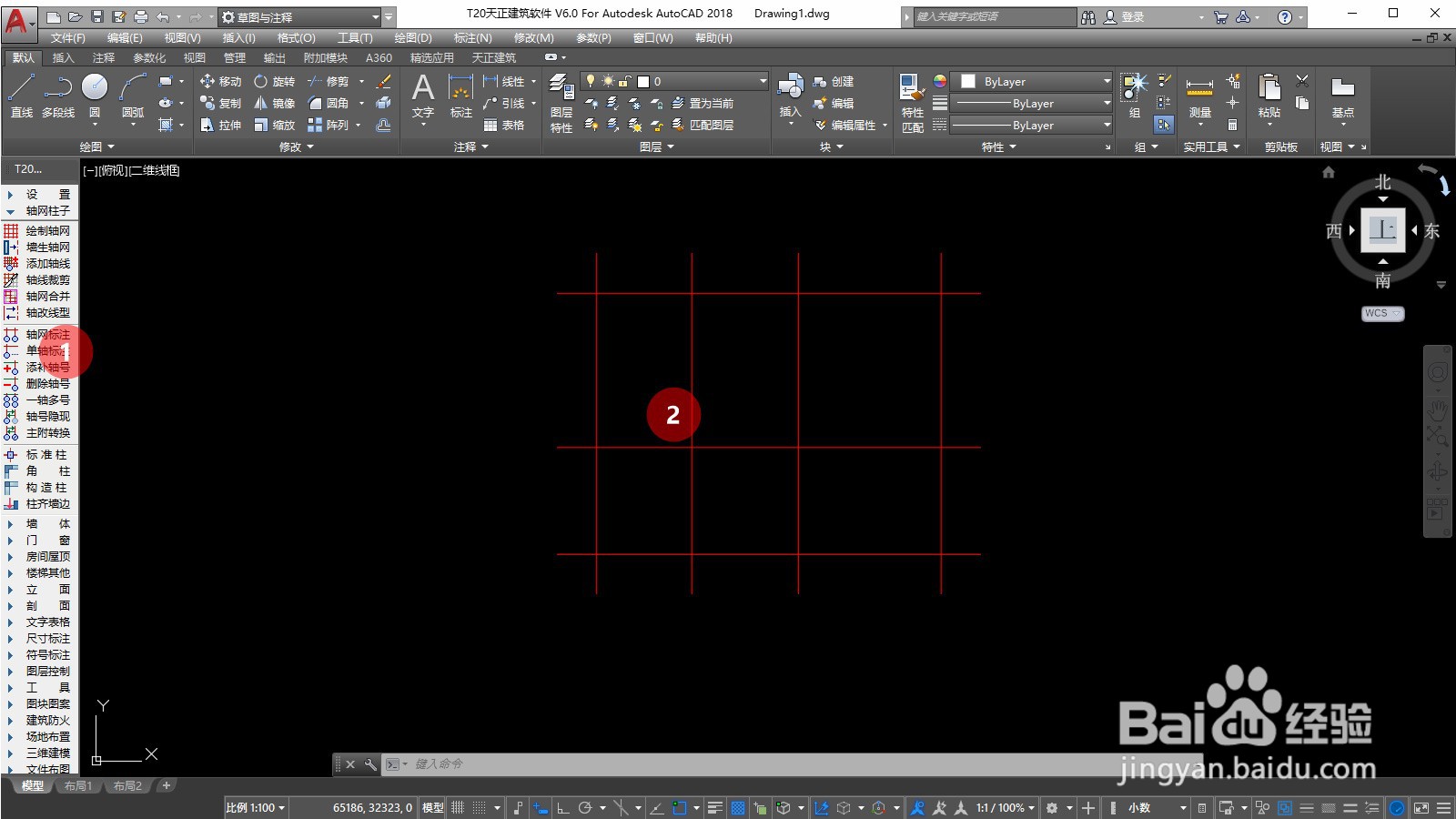Expand the 修改 panel
Viewport: 1456px width, 819px height.
click(x=296, y=147)
